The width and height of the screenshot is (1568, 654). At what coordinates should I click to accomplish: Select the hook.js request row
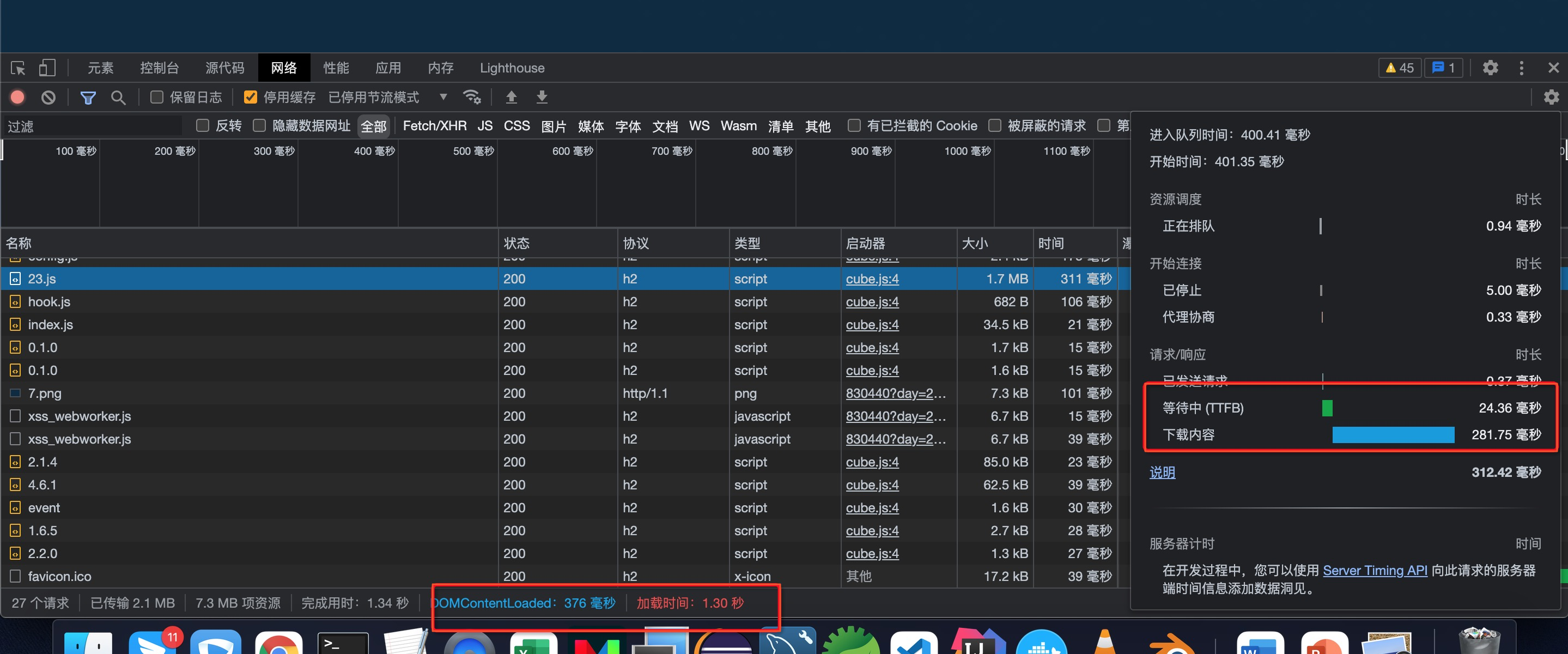coord(565,301)
